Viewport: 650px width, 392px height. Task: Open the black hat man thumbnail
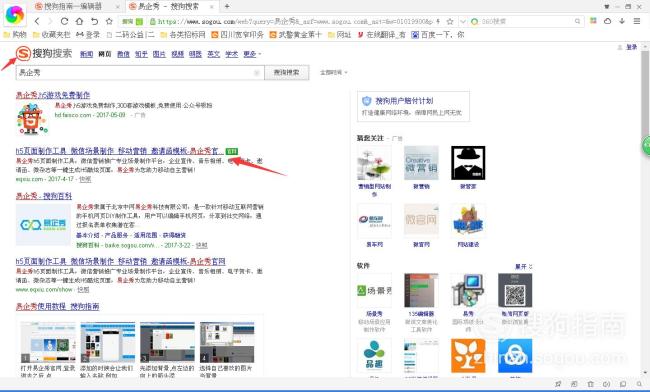click(x=468, y=163)
